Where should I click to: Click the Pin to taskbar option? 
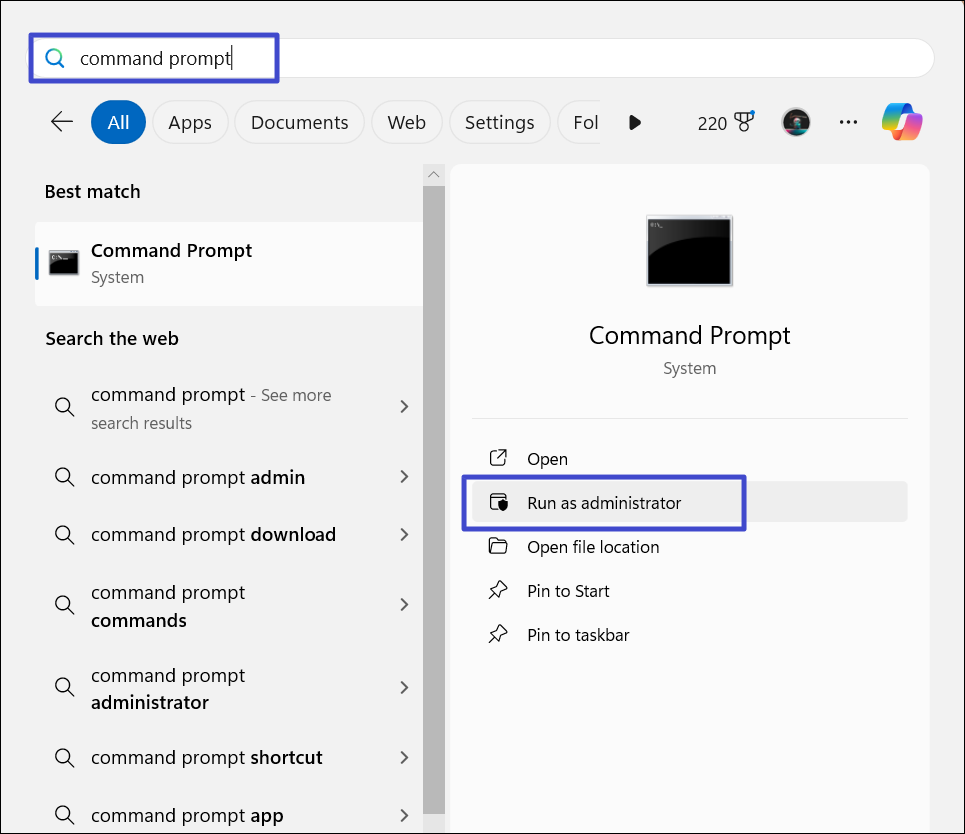coord(578,635)
